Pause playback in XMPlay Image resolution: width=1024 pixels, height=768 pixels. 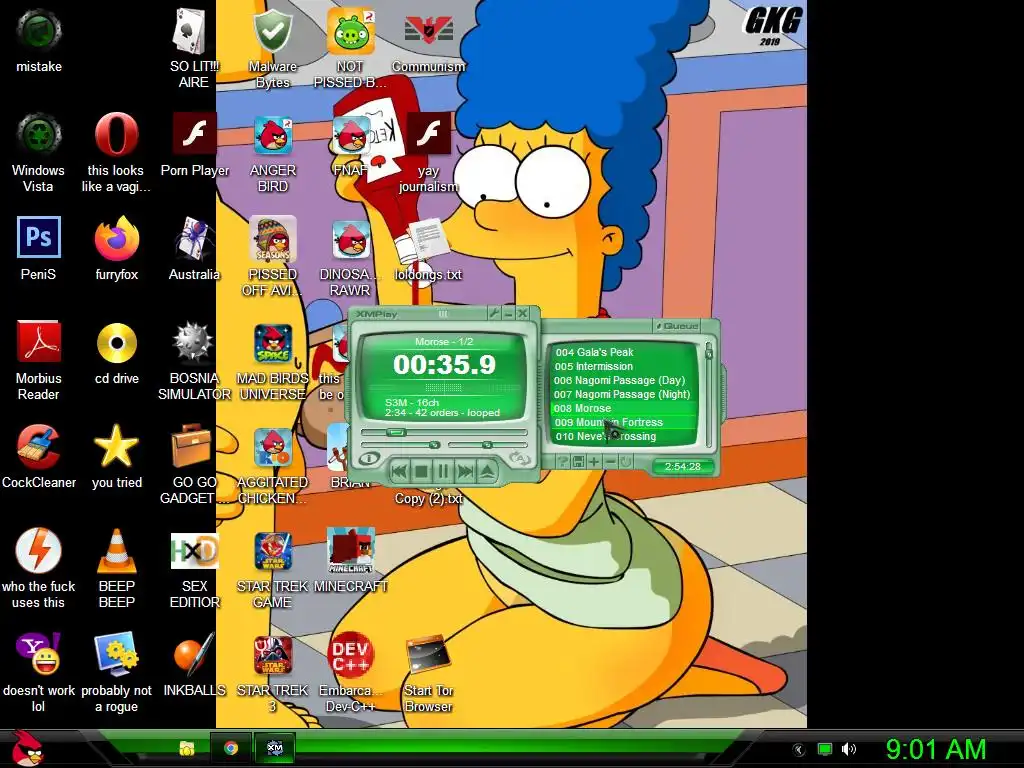point(443,471)
